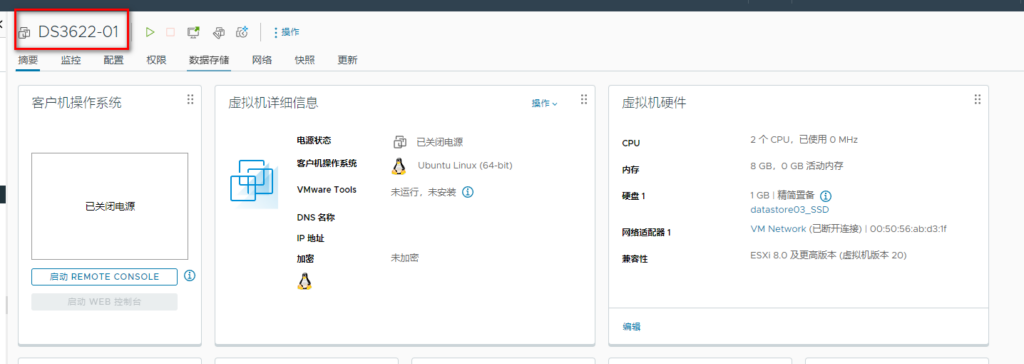1024x364 pixels.
Task: Click the info icon next to REMOTE CONSOLE
Action: [190, 276]
